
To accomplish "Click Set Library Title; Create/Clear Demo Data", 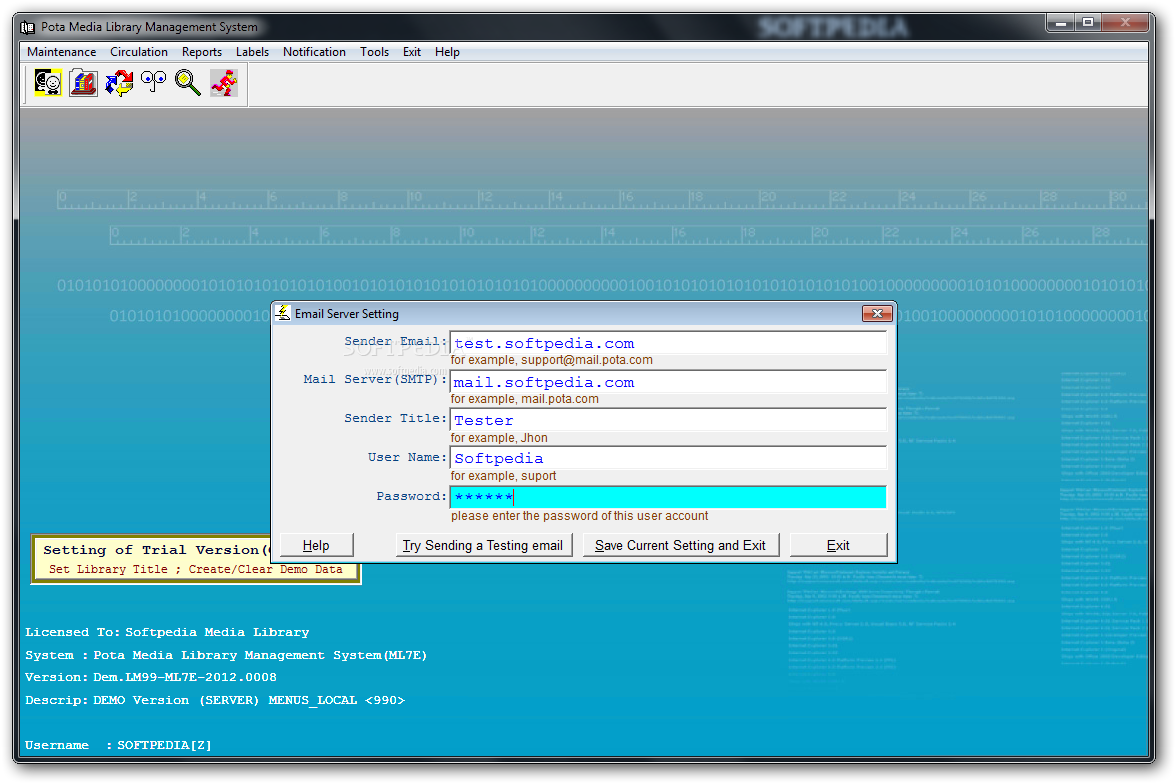I will [x=196, y=569].
